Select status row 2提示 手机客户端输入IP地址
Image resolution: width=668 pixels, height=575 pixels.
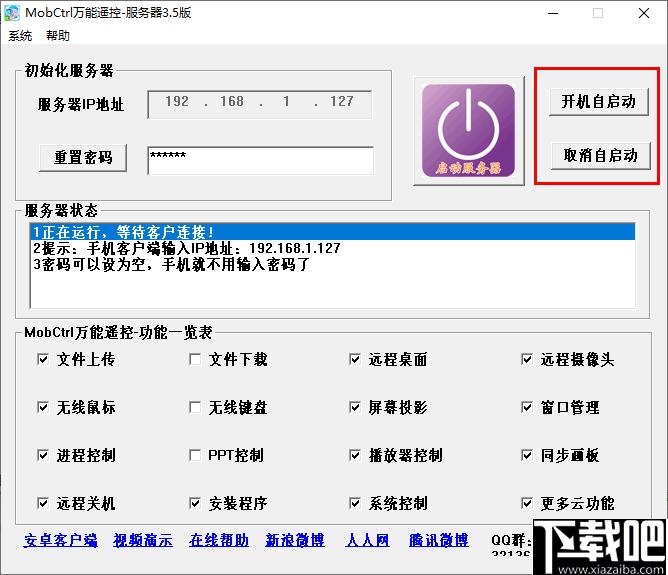pyautogui.click(x=334, y=248)
